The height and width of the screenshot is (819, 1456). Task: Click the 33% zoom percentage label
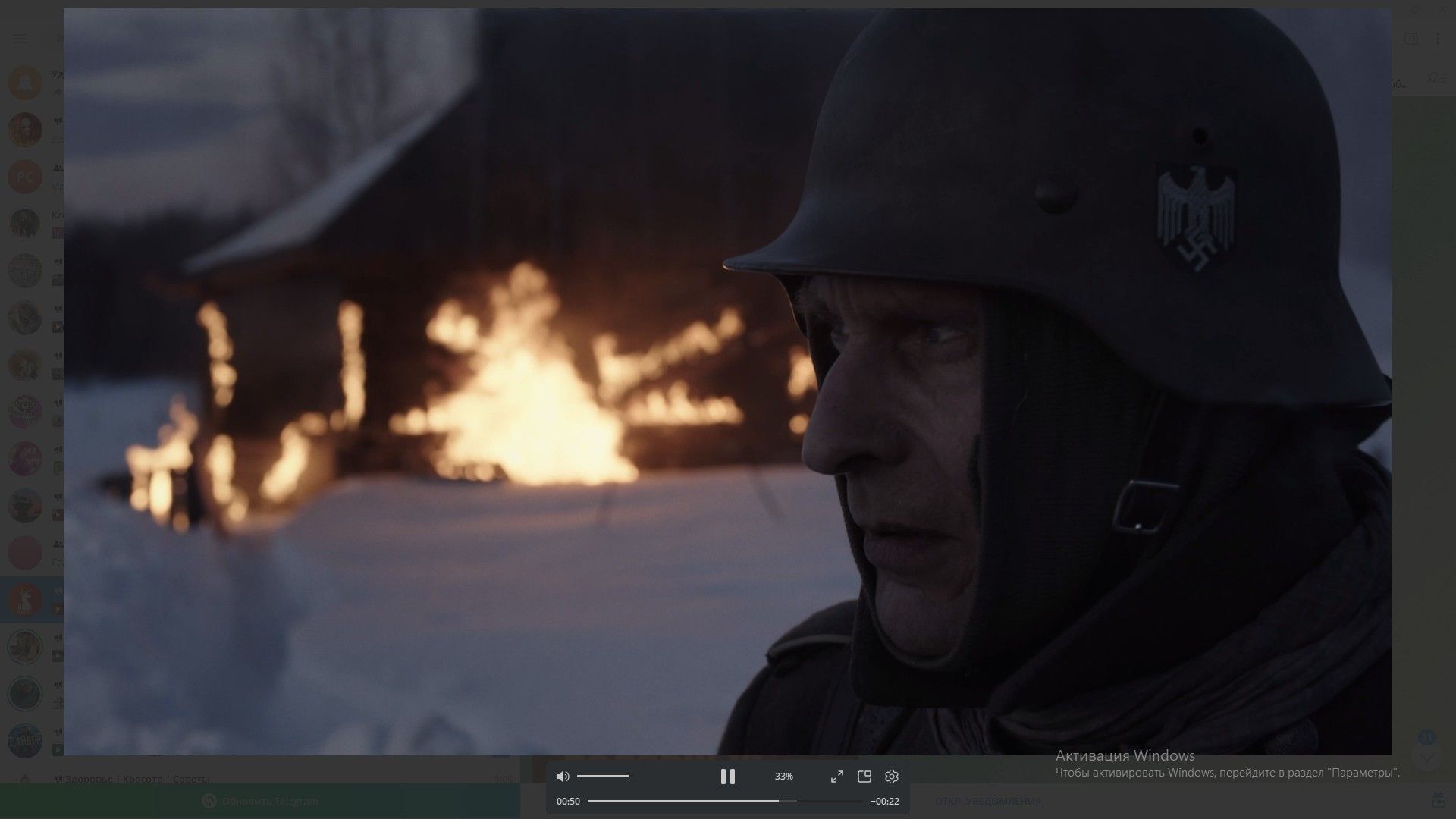783,777
